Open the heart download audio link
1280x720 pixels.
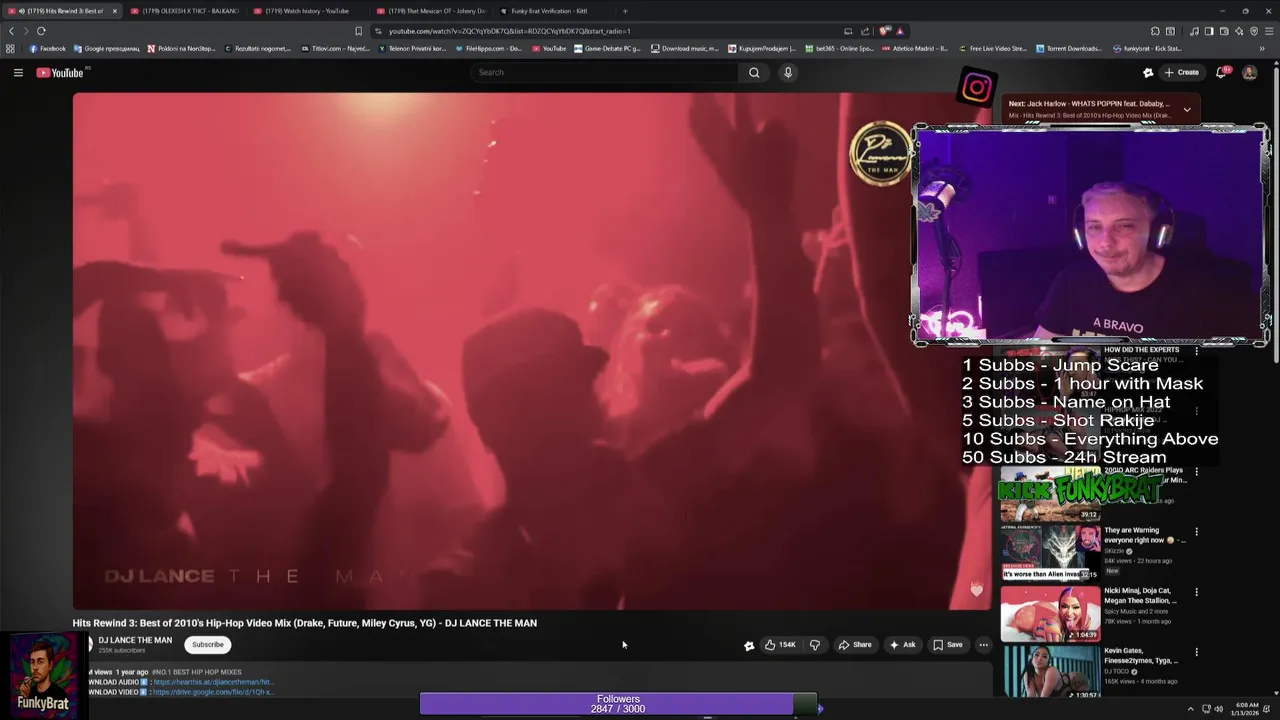coord(213,682)
